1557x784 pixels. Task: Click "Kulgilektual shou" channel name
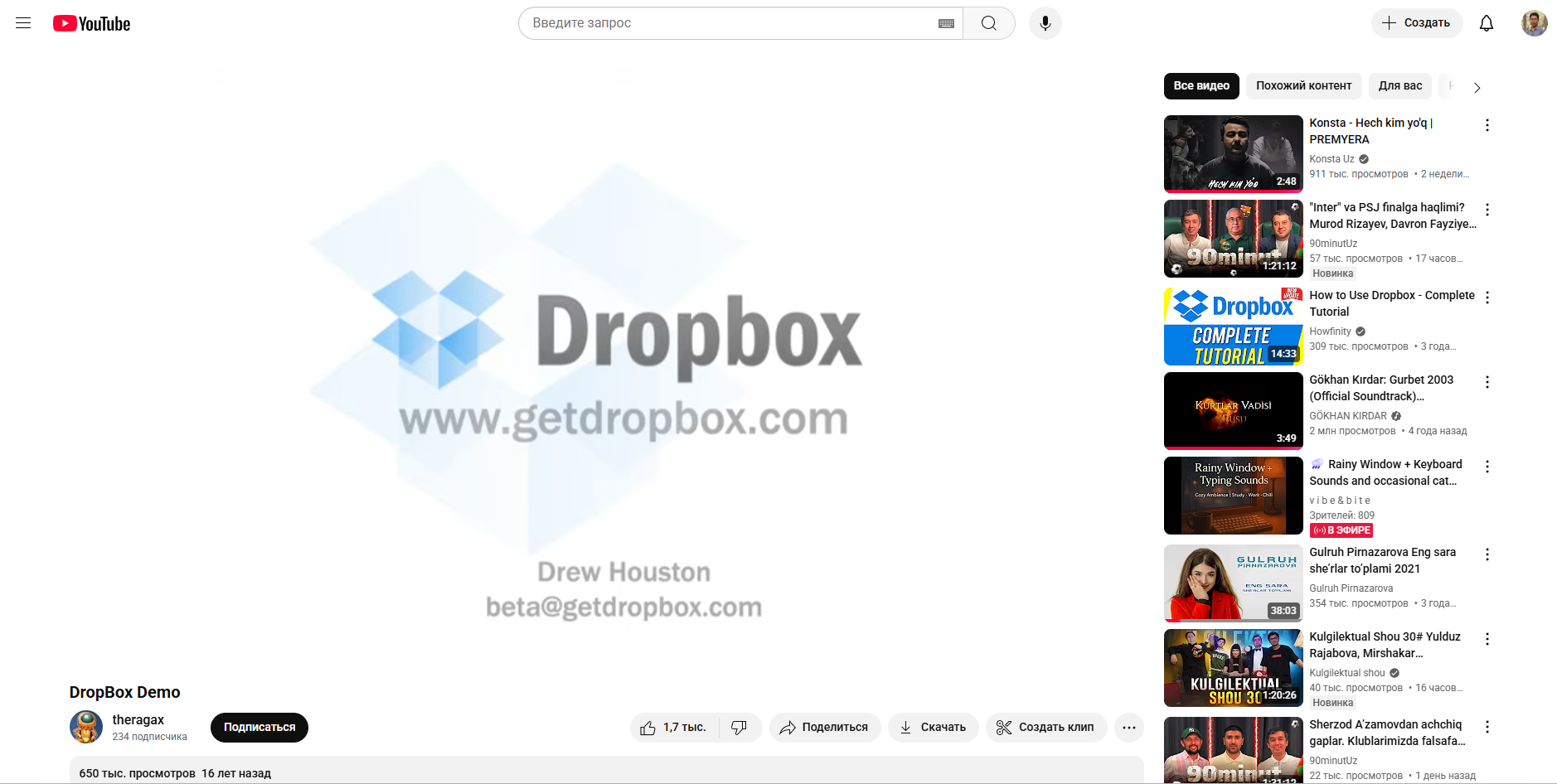(x=1347, y=673)
